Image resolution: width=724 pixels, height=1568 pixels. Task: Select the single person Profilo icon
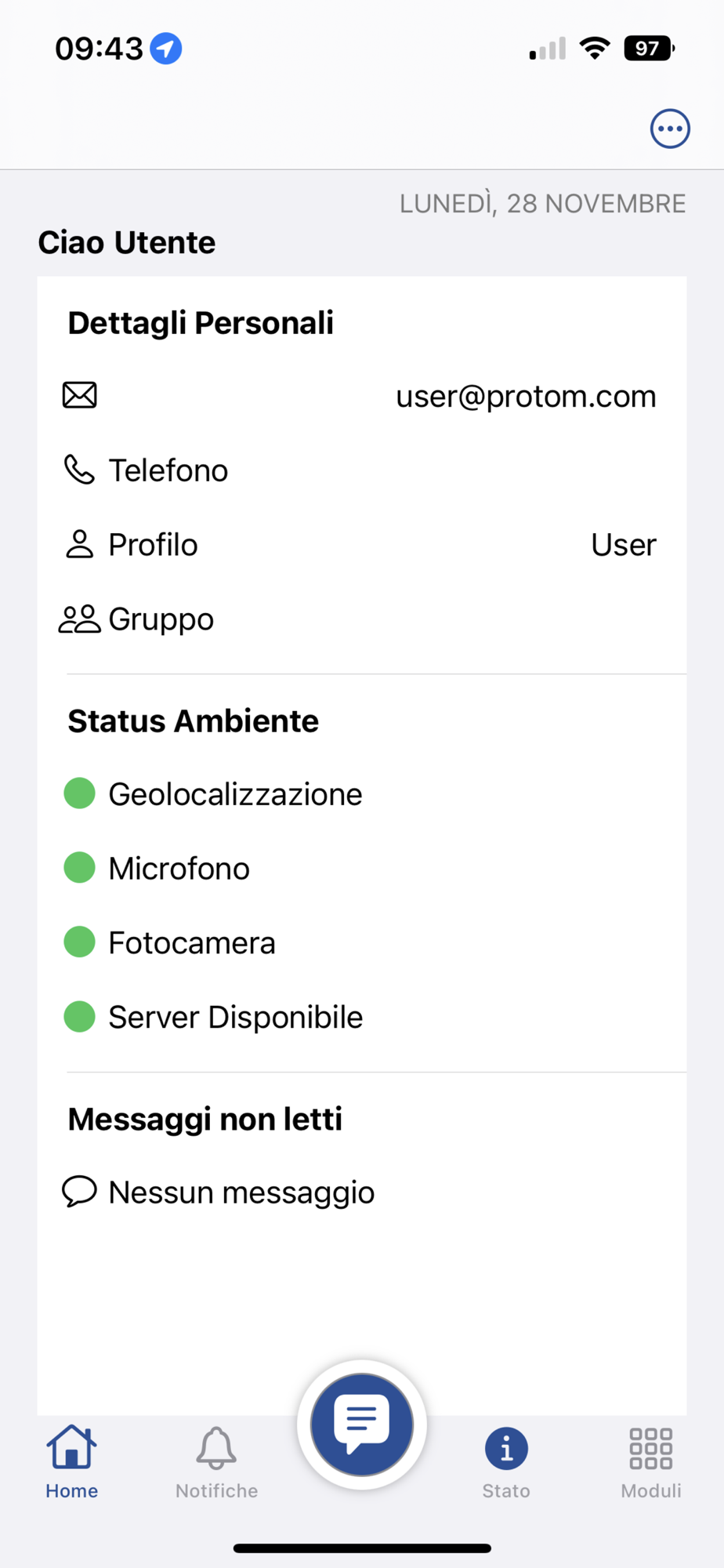(79, 544)
